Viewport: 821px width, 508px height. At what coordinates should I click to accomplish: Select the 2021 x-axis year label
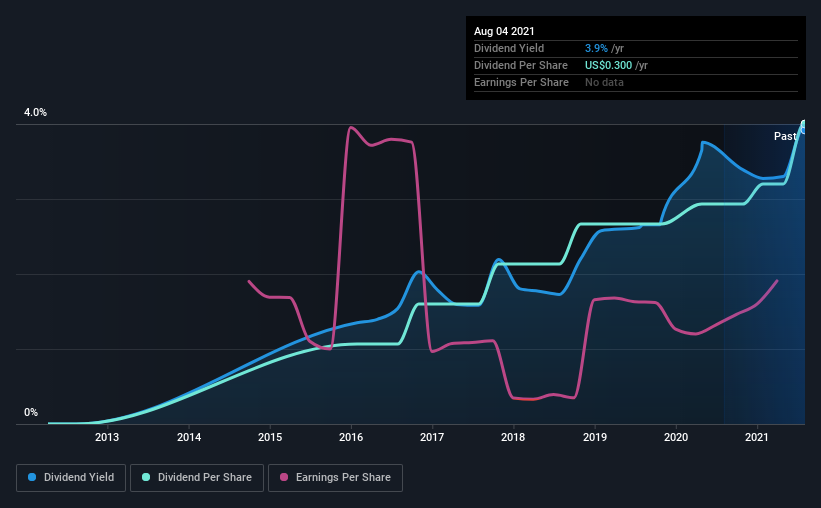pos(757,437)
